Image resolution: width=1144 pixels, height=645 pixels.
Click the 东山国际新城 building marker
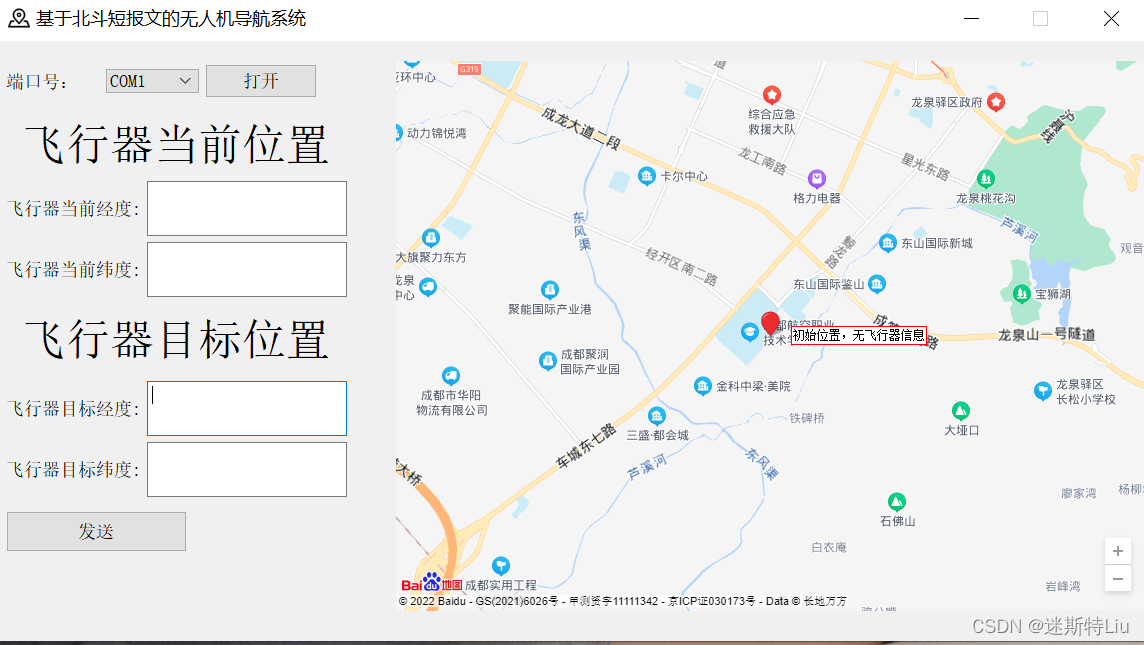tap(887, 243)
